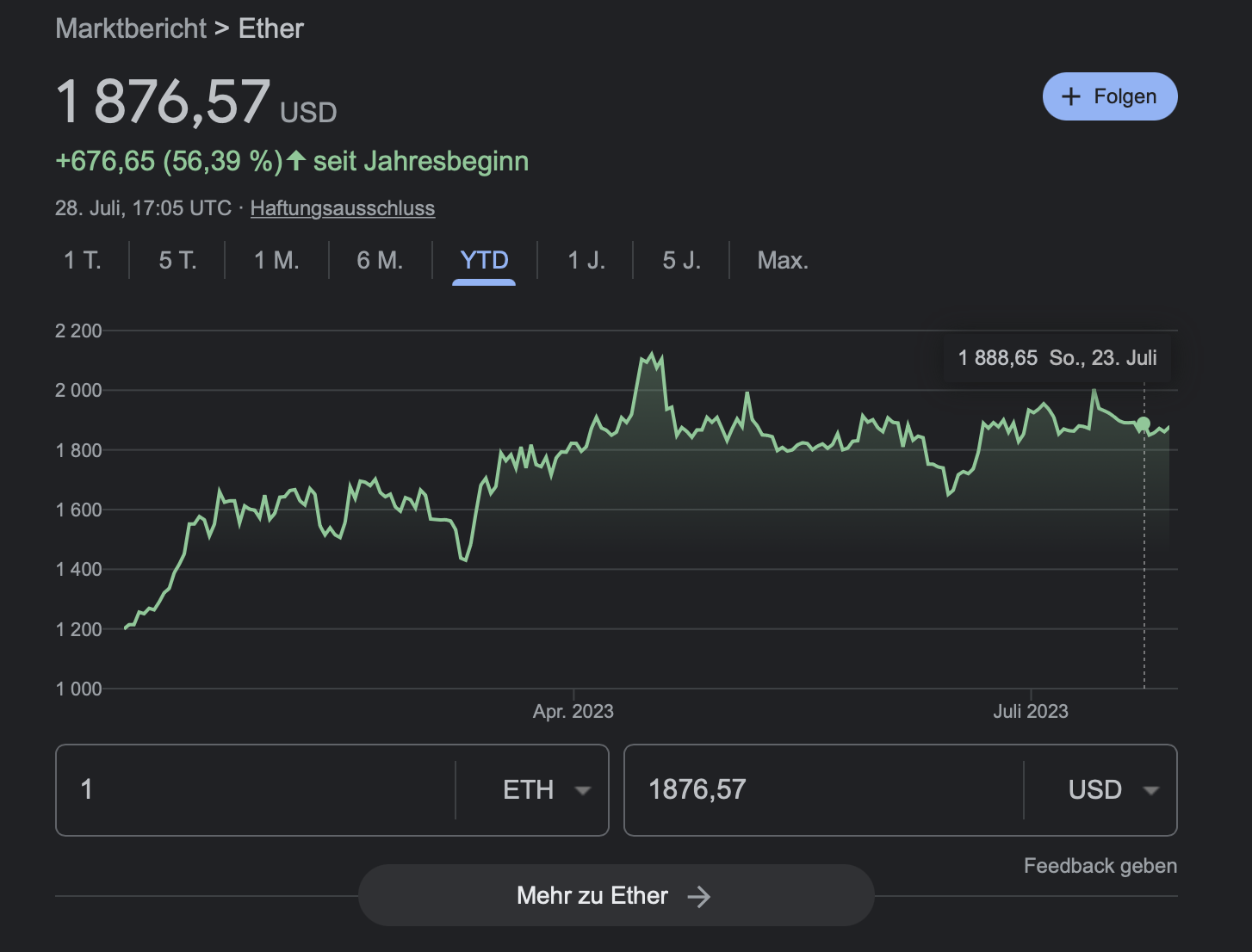
Task: Select the 1 T. time range tab
Action: pos(83,260)
